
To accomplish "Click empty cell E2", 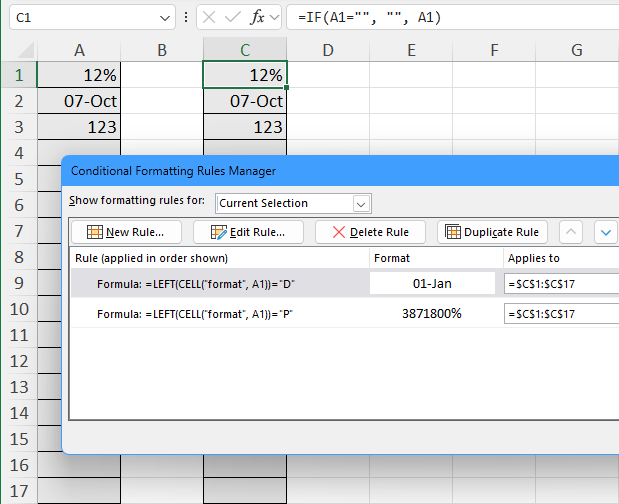I will click(411, 101).
